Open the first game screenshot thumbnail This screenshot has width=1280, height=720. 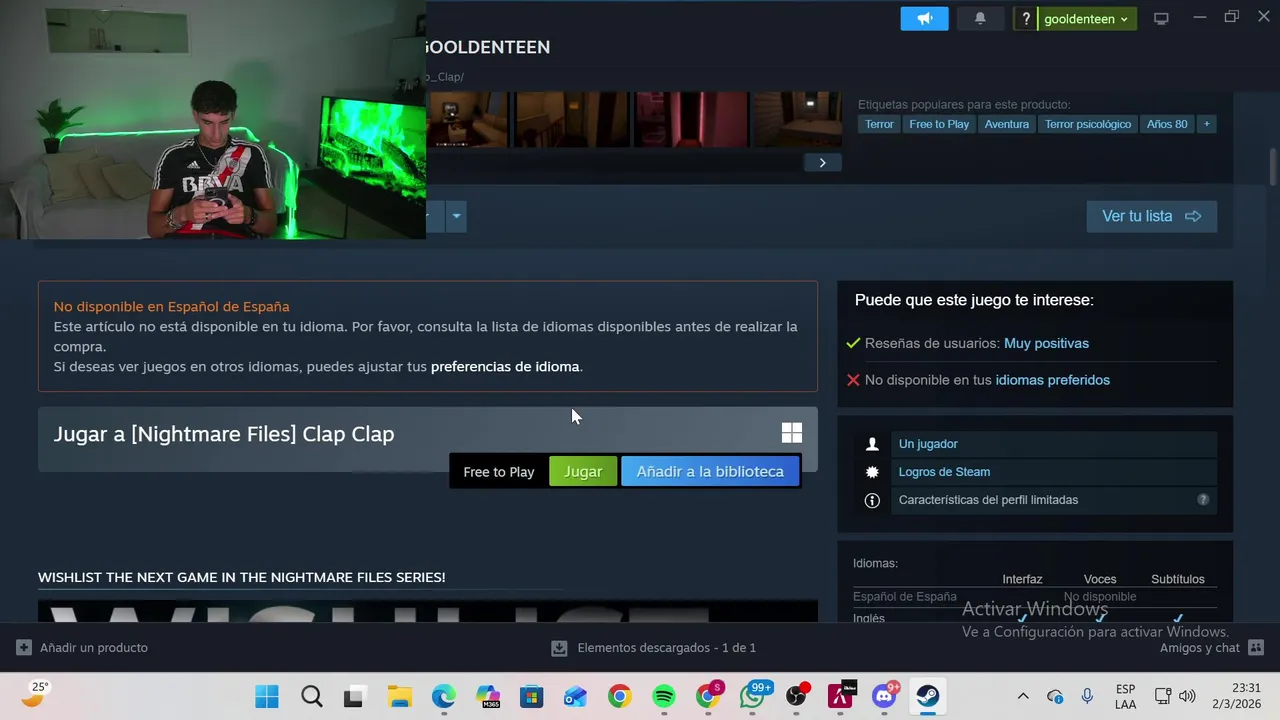coord(467,120)
